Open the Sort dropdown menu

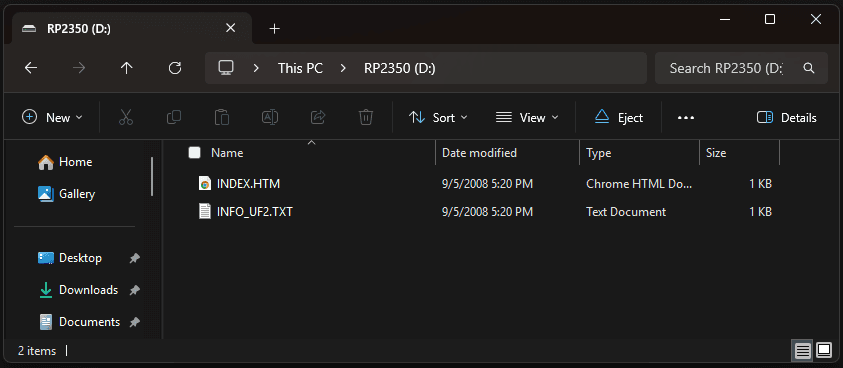(438, 117)
